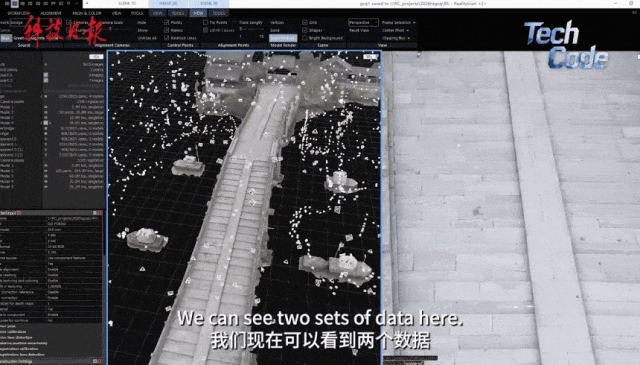640x365 pixels.
Task: Toggle visibility icon of upper Model 2 row
Action: pos(46,112)
